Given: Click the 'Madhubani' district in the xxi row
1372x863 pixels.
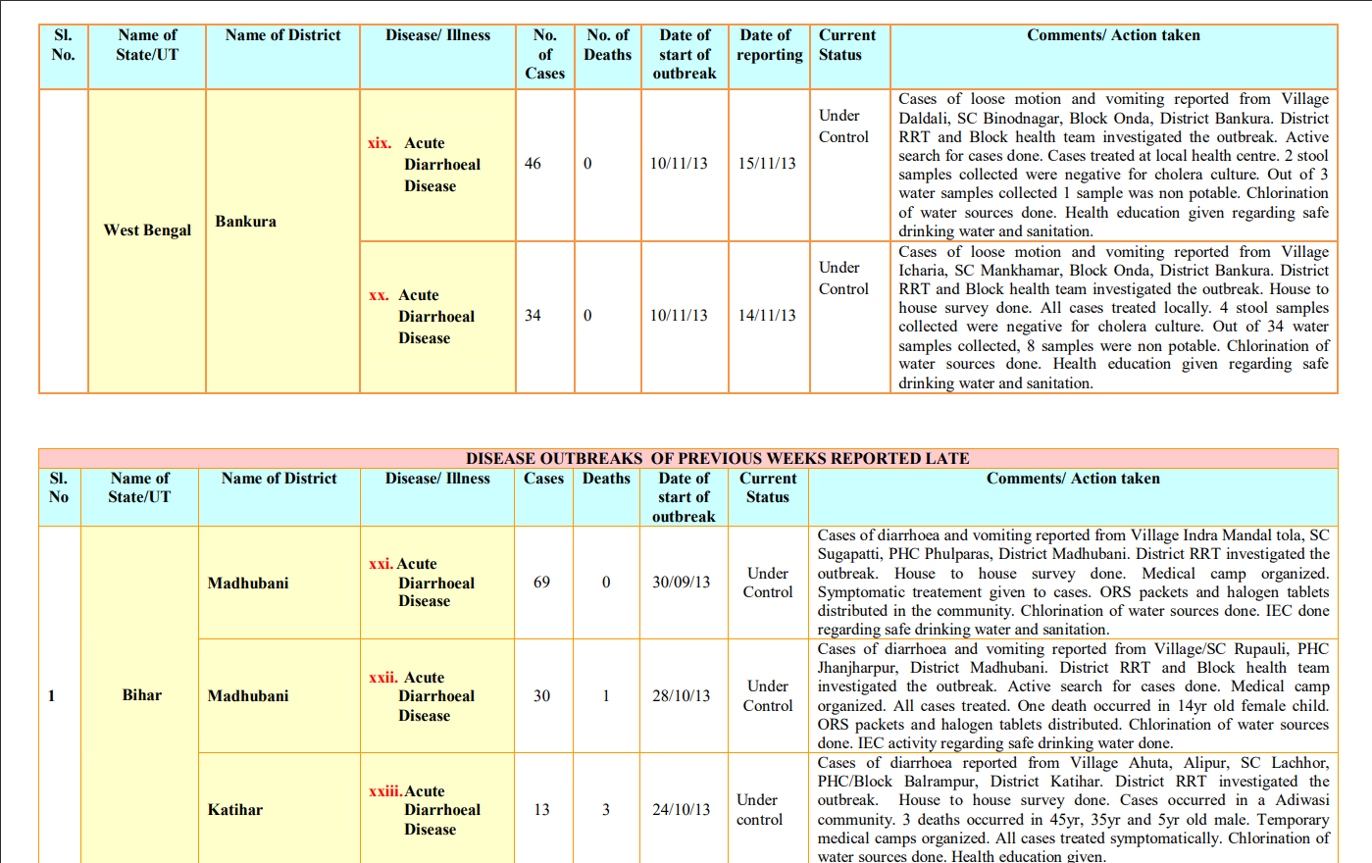Looking at the screenshot, I should (248, 582).
